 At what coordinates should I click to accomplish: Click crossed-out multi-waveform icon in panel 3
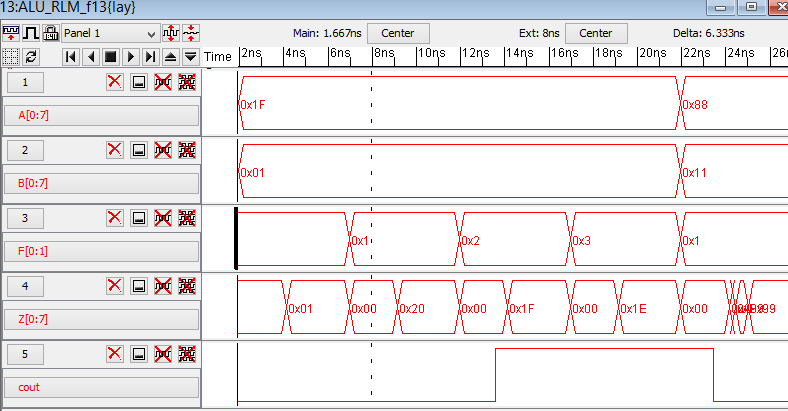click(x=187, y=218)
